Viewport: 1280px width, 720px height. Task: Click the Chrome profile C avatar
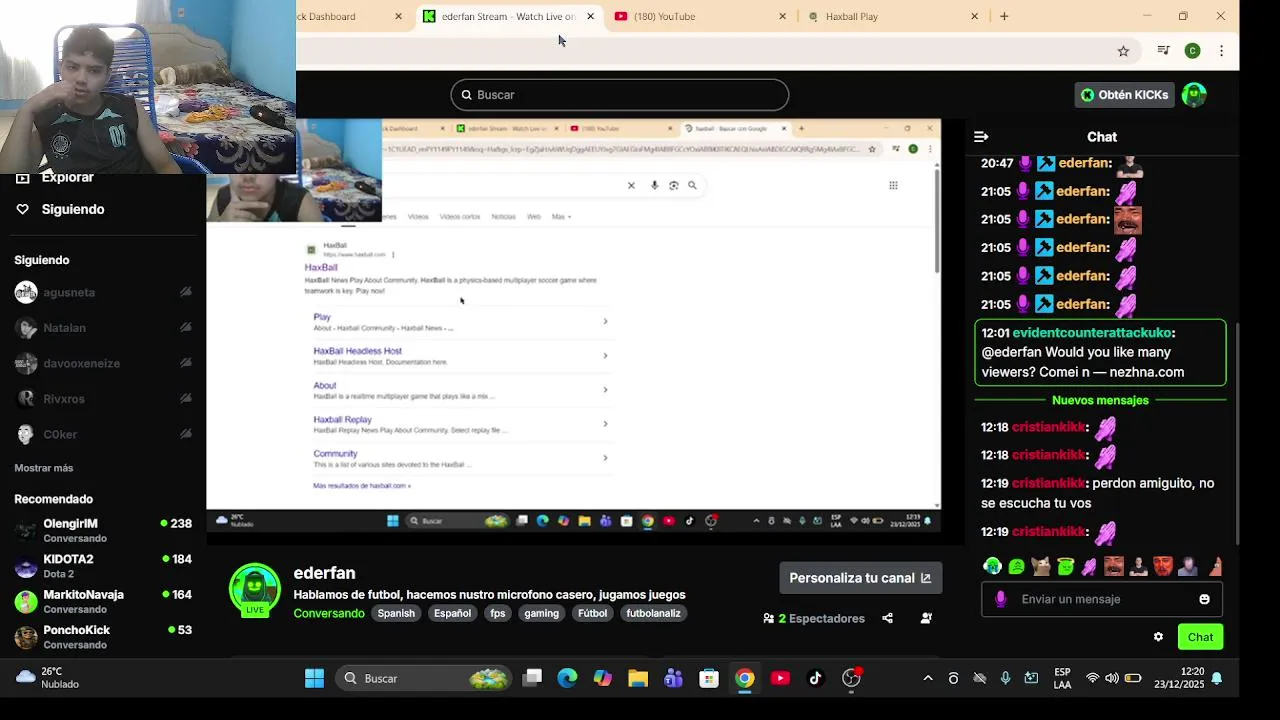1192,51
